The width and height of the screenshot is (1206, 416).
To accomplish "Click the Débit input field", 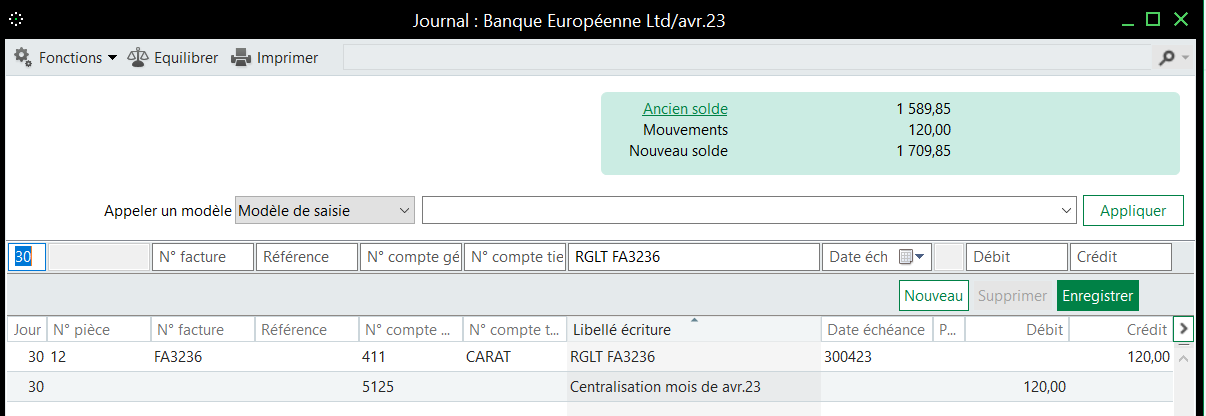I will [1016, 257].
